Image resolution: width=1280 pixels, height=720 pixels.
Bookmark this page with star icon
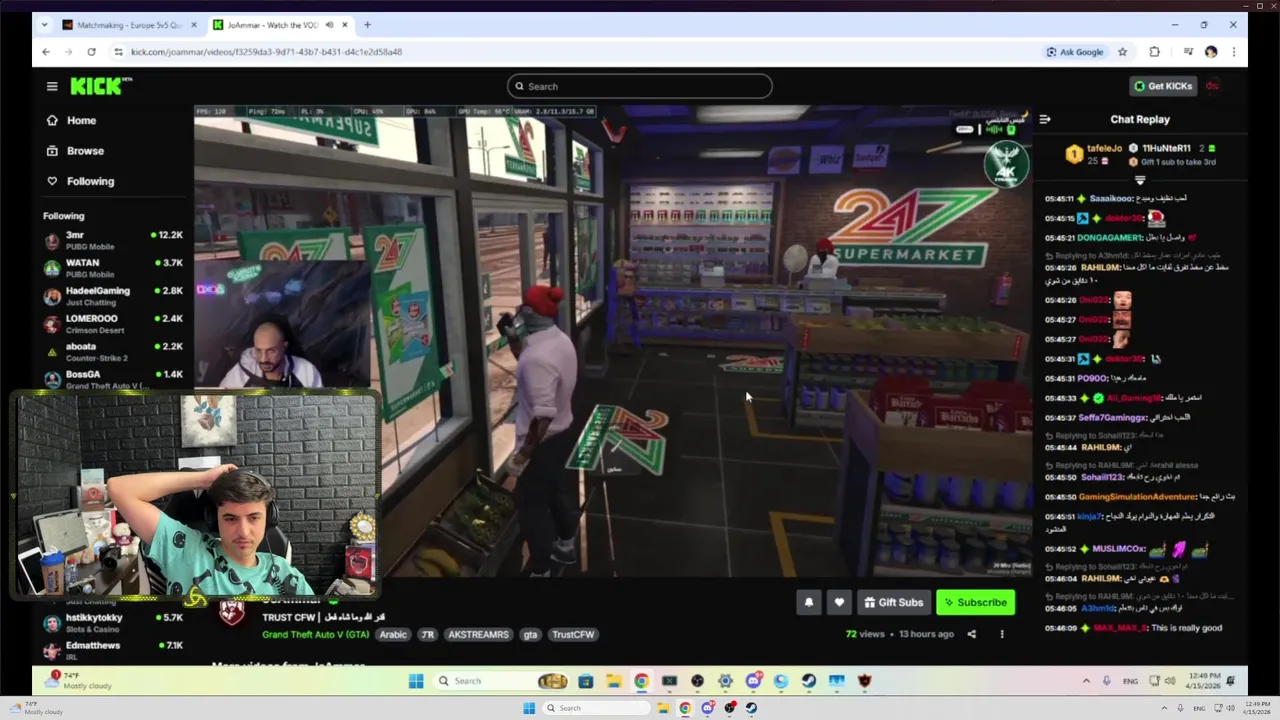pyautogui.click(x=1123, y=52)
